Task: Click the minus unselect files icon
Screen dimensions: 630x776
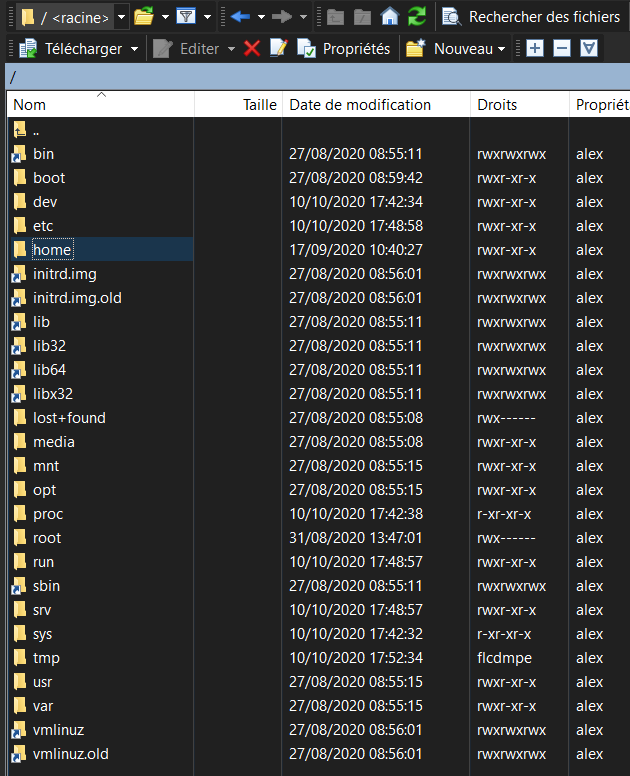Action: tap(562, 48)
